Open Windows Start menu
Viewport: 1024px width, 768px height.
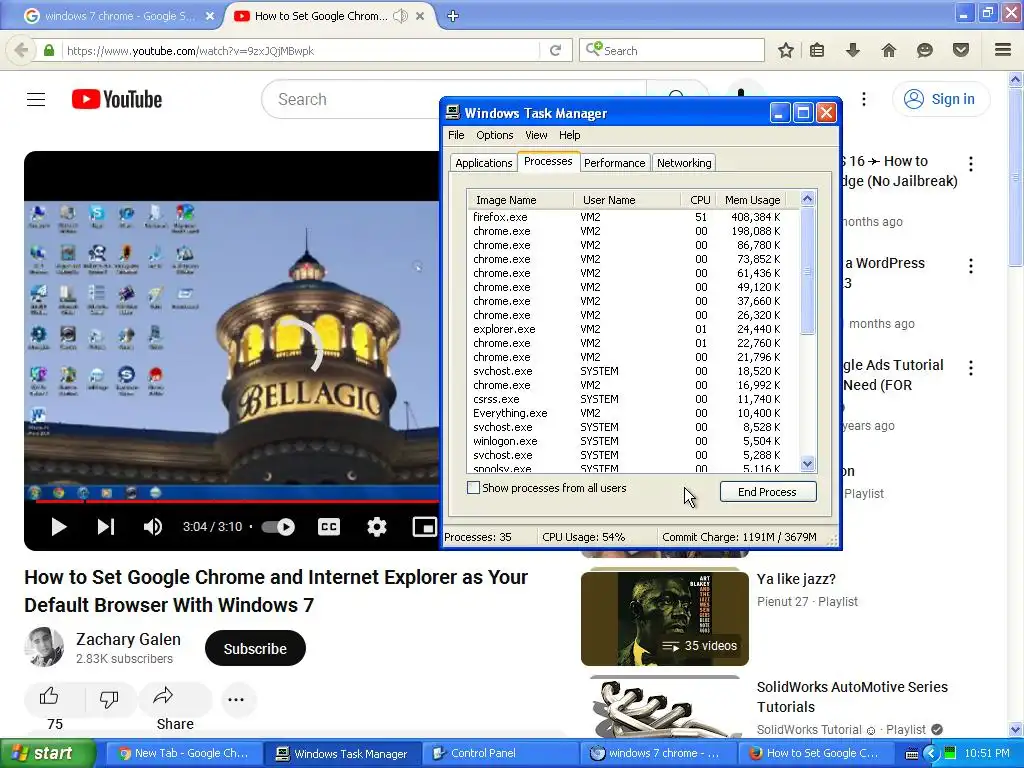click(47, 754)
